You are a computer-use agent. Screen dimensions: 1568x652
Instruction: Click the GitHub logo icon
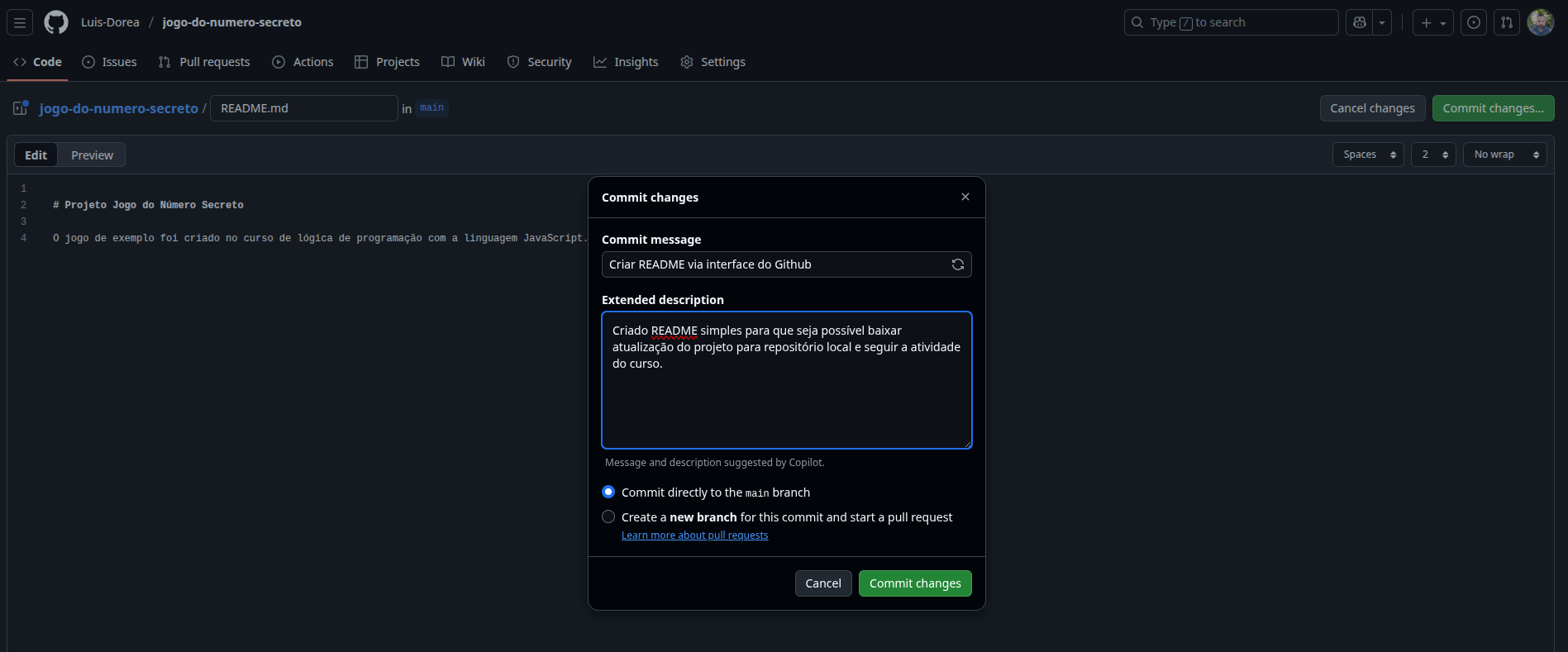coord(56,22)
